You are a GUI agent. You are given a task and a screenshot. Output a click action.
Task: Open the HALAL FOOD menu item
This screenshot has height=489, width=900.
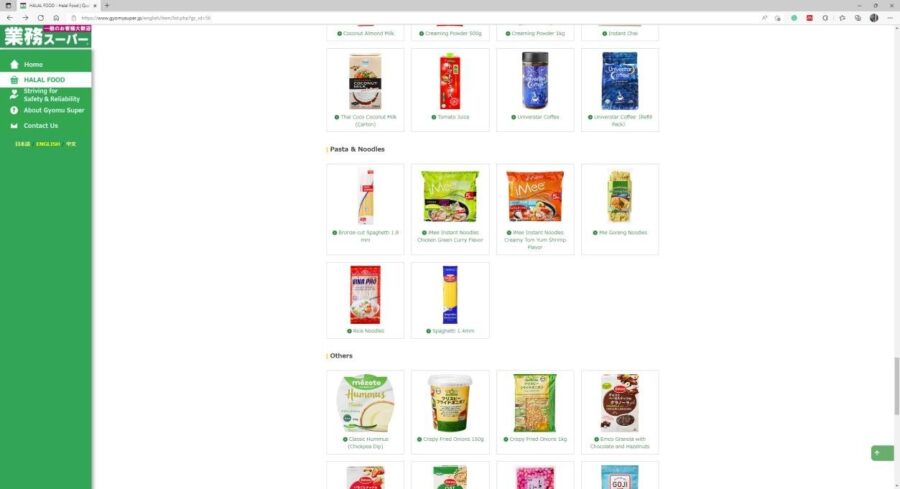[45, 80]
